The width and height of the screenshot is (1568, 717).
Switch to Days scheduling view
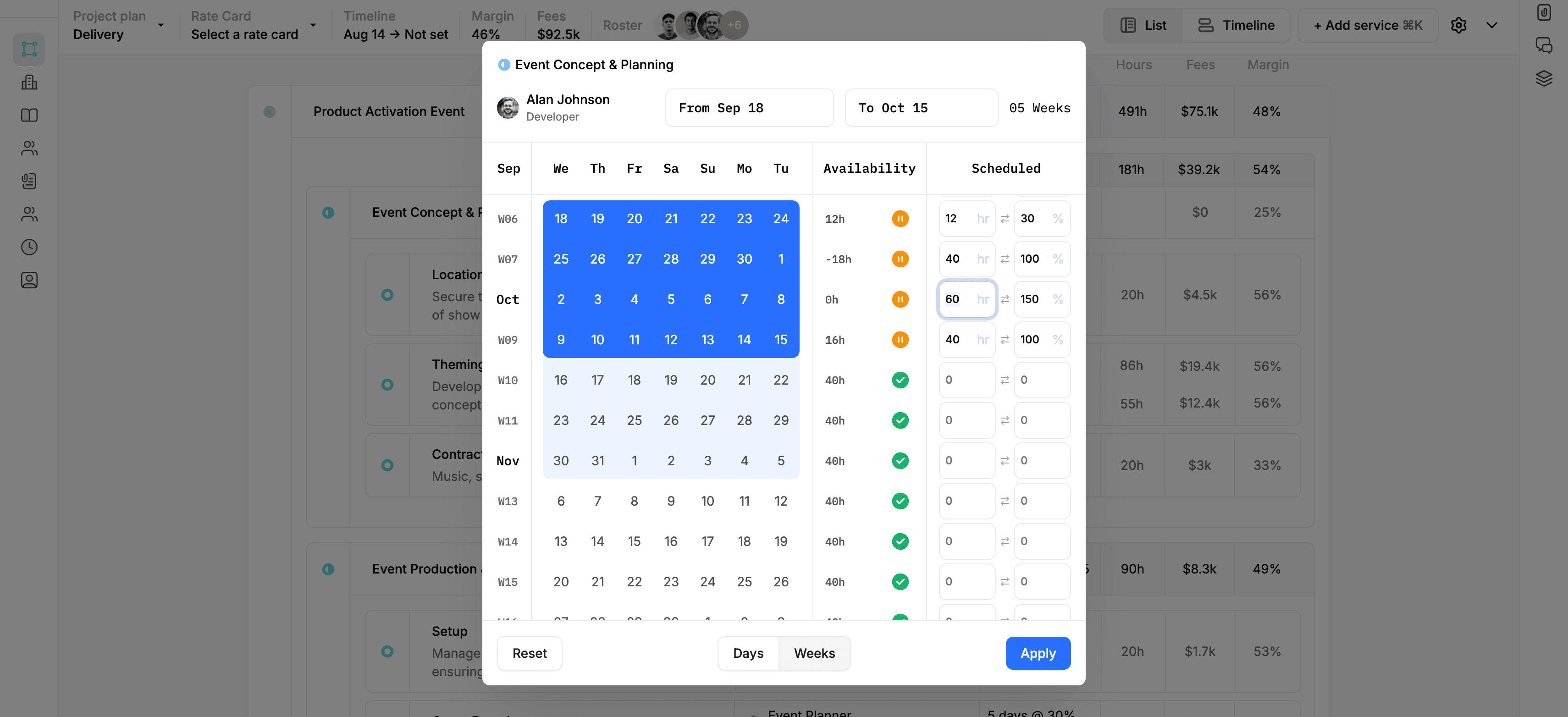tap(748, 652)
